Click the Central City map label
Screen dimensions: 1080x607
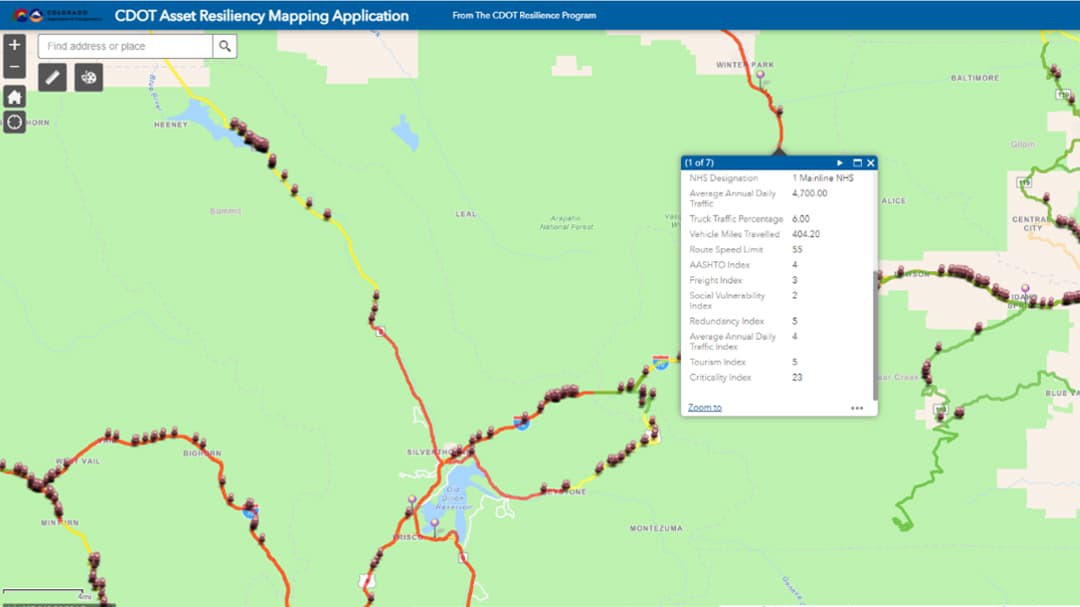point(1032,223)
